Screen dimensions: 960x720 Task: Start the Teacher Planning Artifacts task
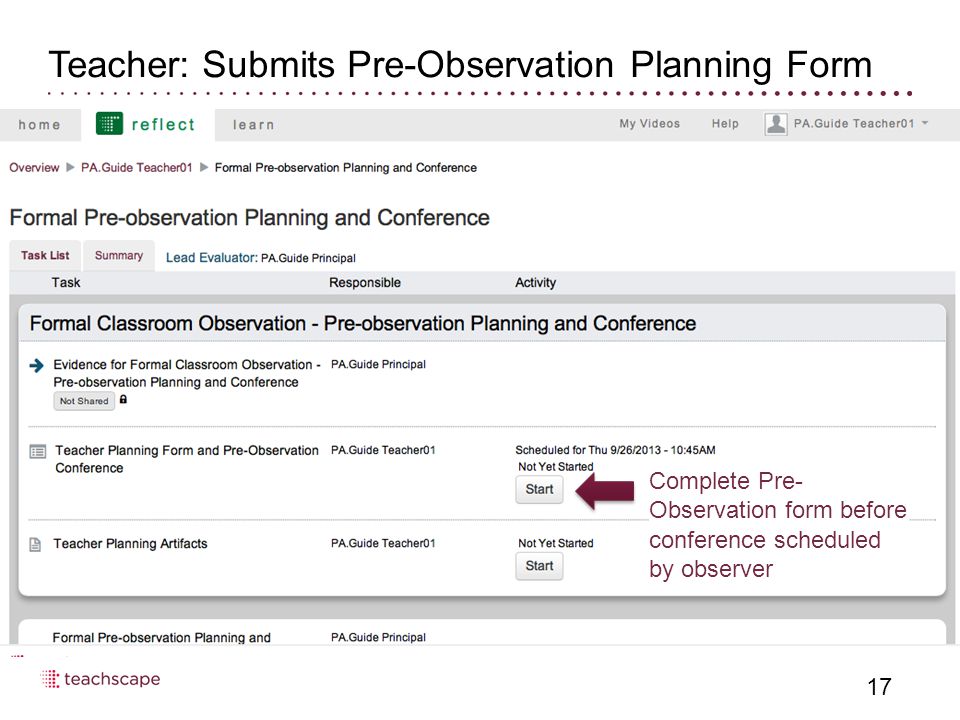(x=539, y=566)
